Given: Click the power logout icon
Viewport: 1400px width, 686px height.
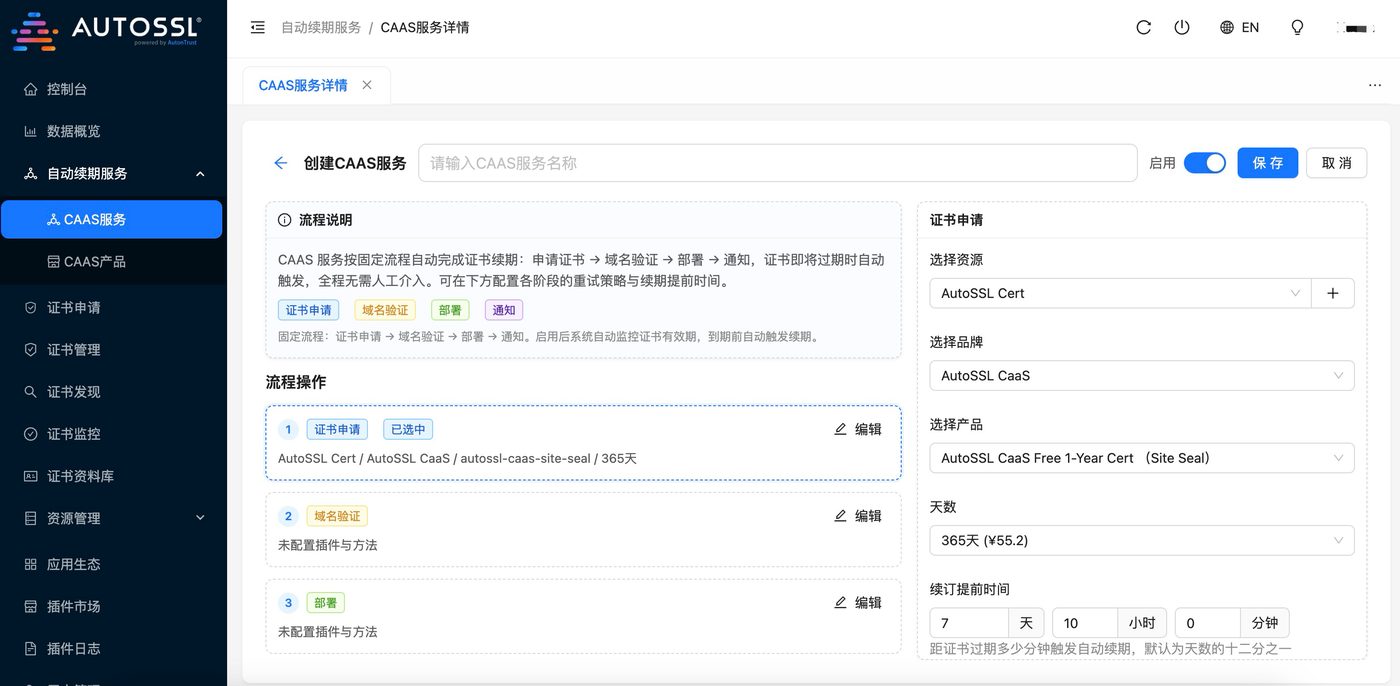Looking at the screenshot, I should [1182, 28].
